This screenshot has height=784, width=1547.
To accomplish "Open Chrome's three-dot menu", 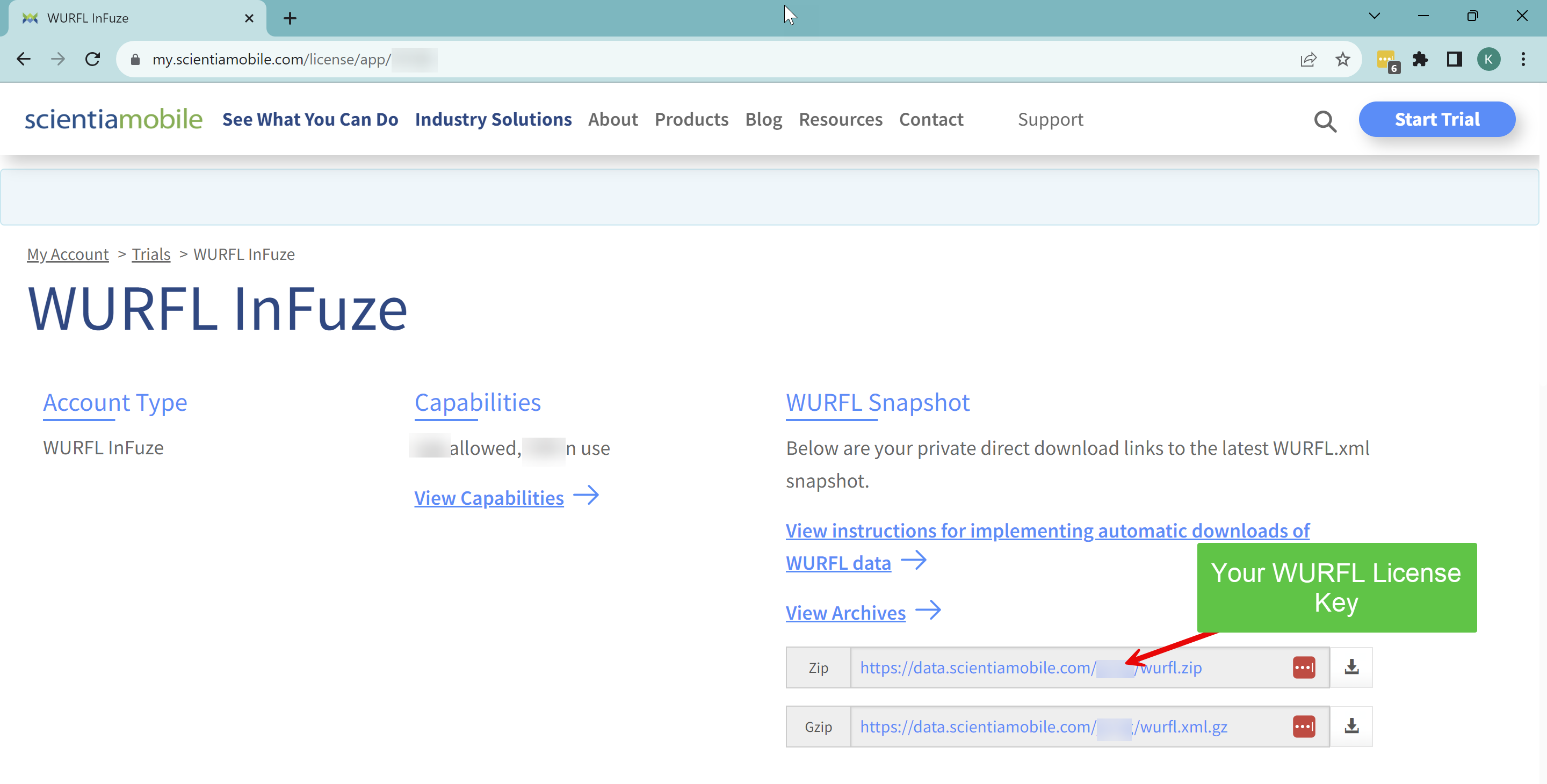I will click(x=1523, y=60).
